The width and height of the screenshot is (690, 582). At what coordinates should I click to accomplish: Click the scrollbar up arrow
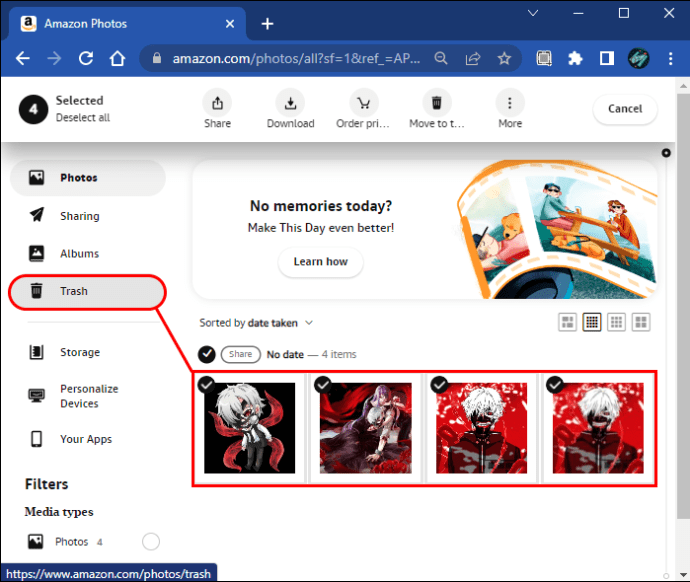pos(683,86)
